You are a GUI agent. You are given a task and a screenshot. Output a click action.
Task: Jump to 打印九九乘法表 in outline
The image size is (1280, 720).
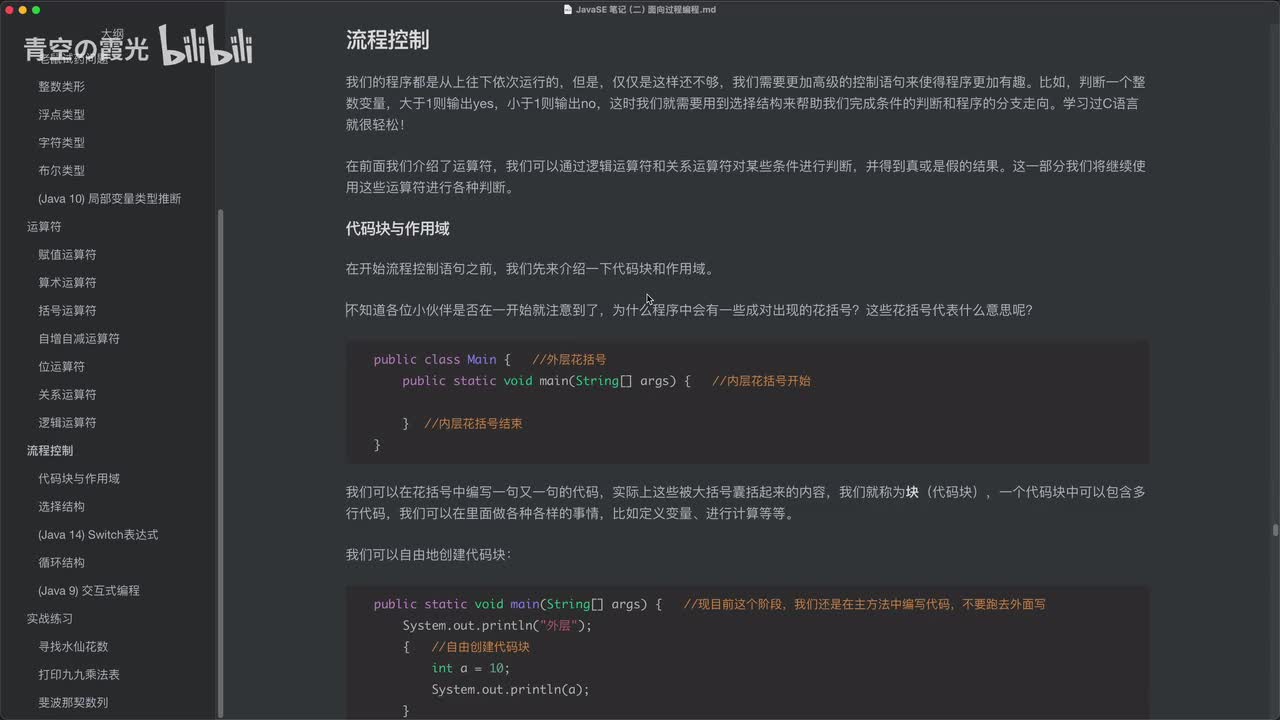point(79,675)
